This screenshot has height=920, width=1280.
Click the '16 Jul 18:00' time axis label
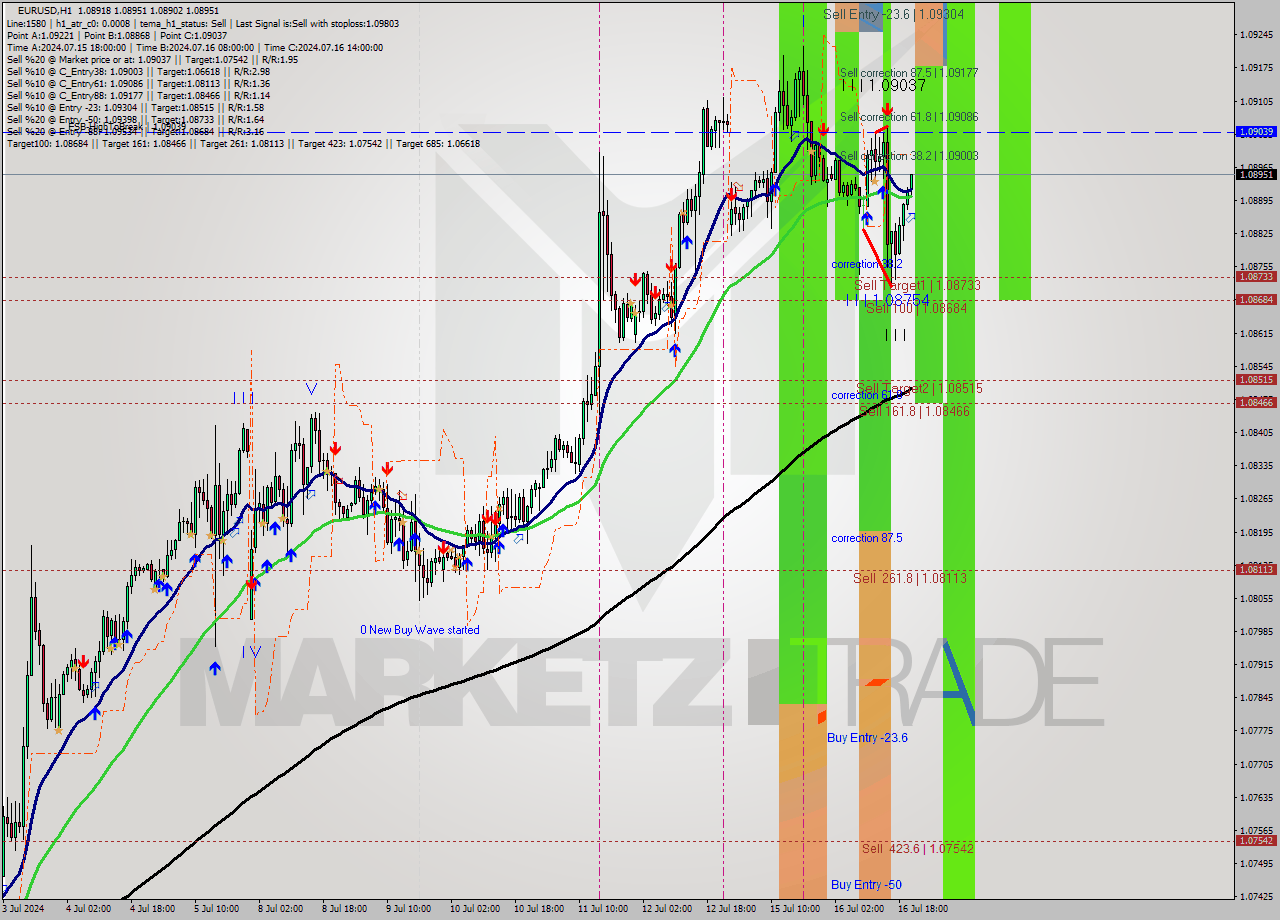[x=922, y=909]
